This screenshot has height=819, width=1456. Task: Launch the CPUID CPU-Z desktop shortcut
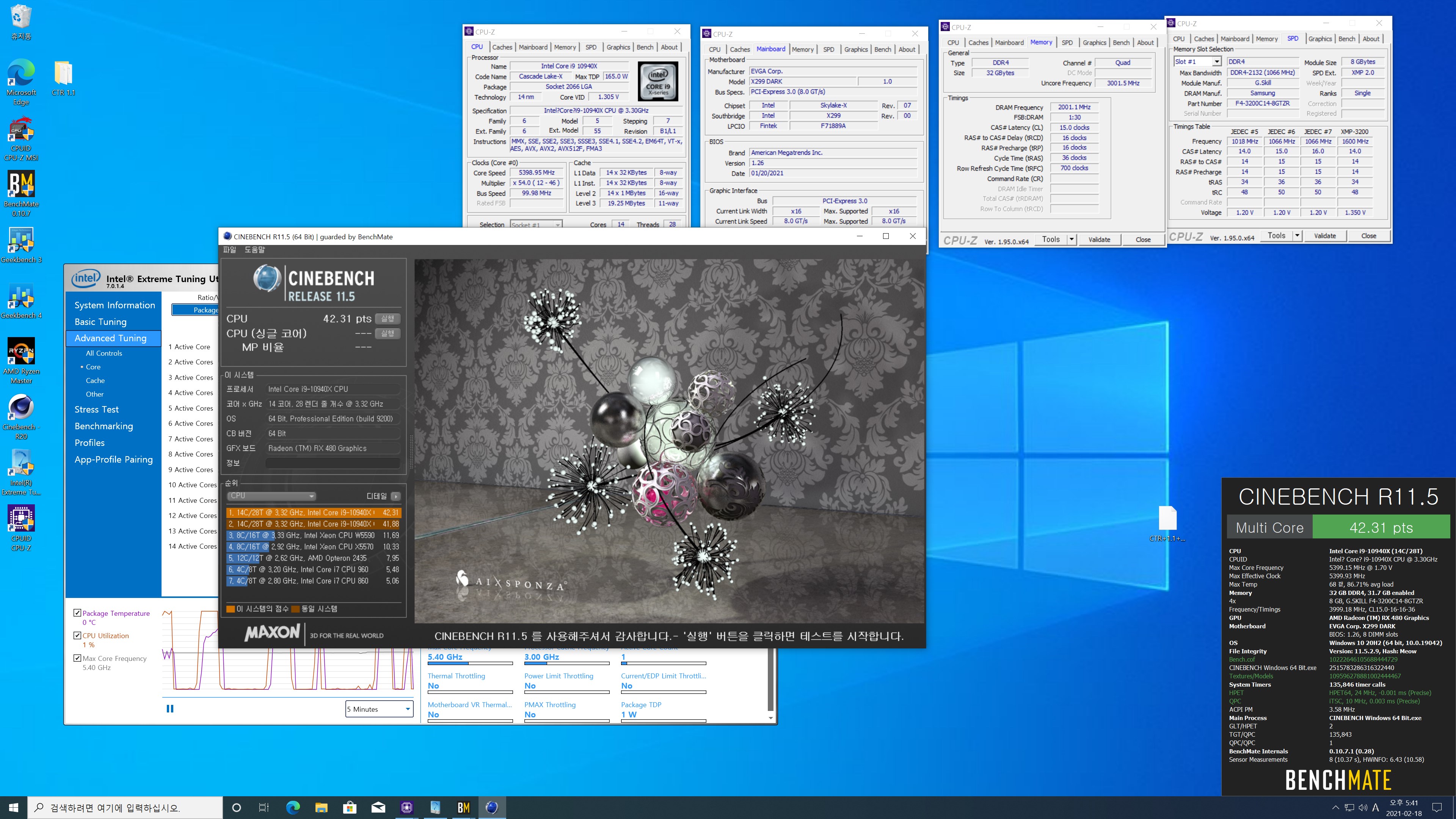tap(21, 527)
